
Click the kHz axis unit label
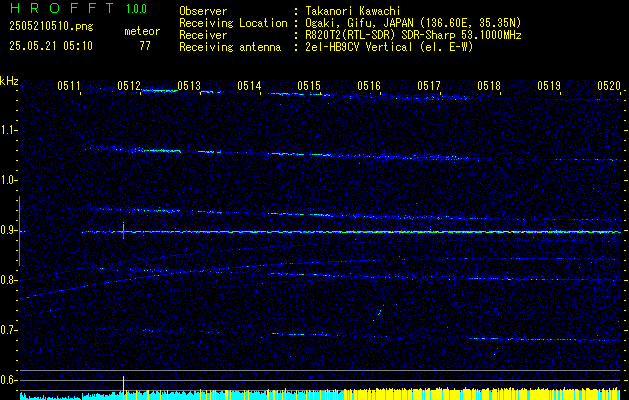(x=9, y=81)
